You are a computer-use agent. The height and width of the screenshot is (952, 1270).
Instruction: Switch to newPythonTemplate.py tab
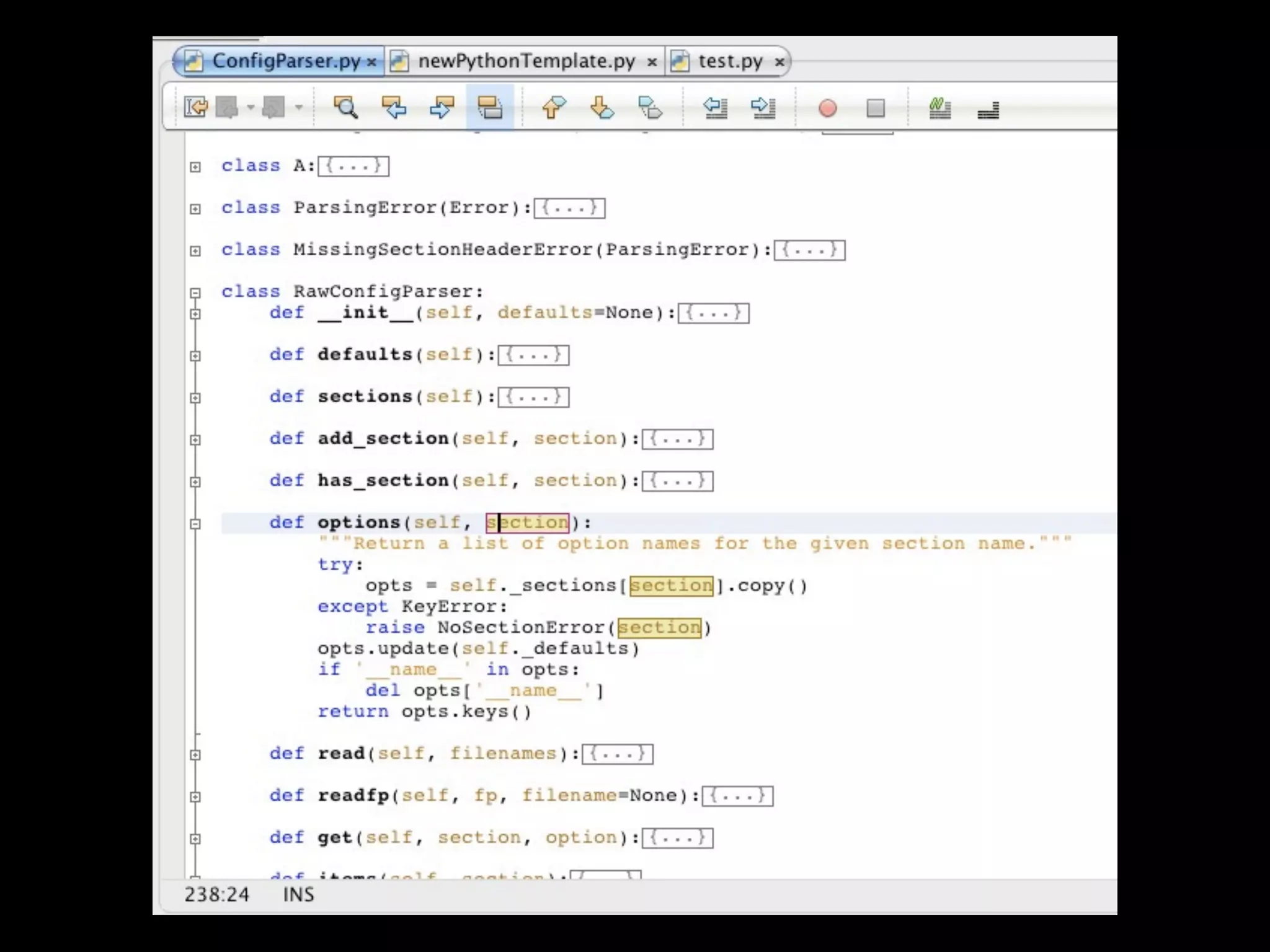526,61
